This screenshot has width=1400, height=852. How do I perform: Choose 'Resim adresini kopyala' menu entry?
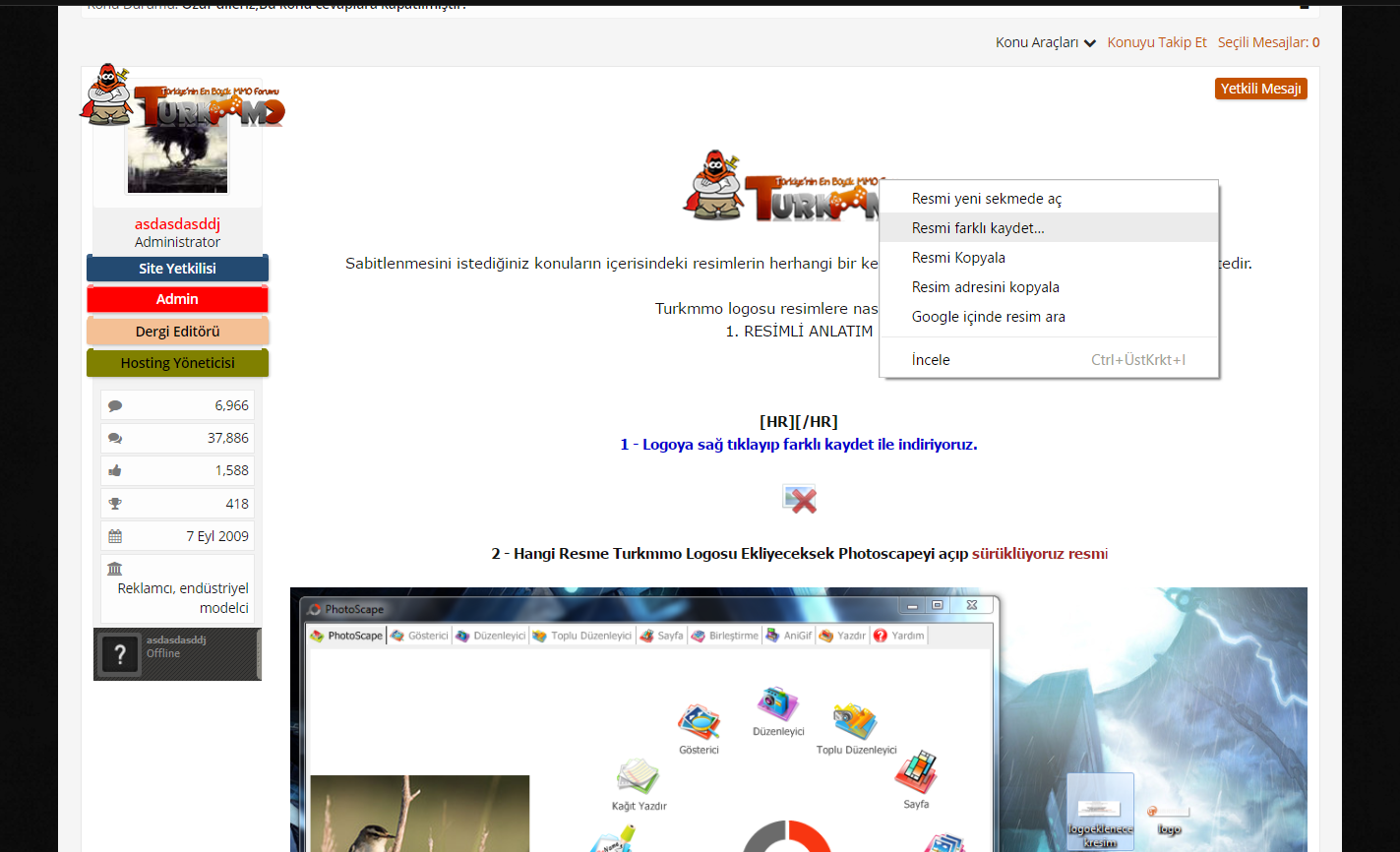[1049, 287]
